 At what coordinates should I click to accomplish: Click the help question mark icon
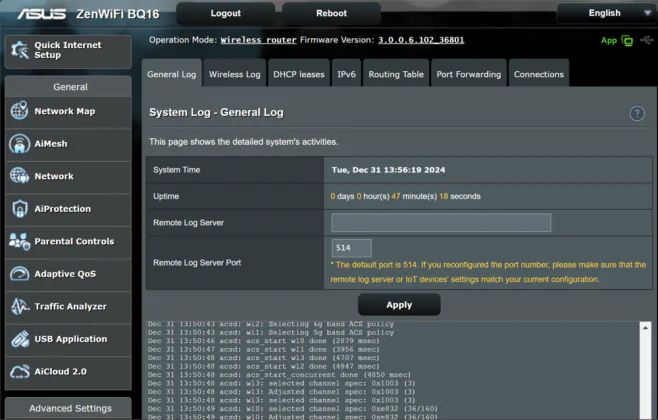[637, 113]
